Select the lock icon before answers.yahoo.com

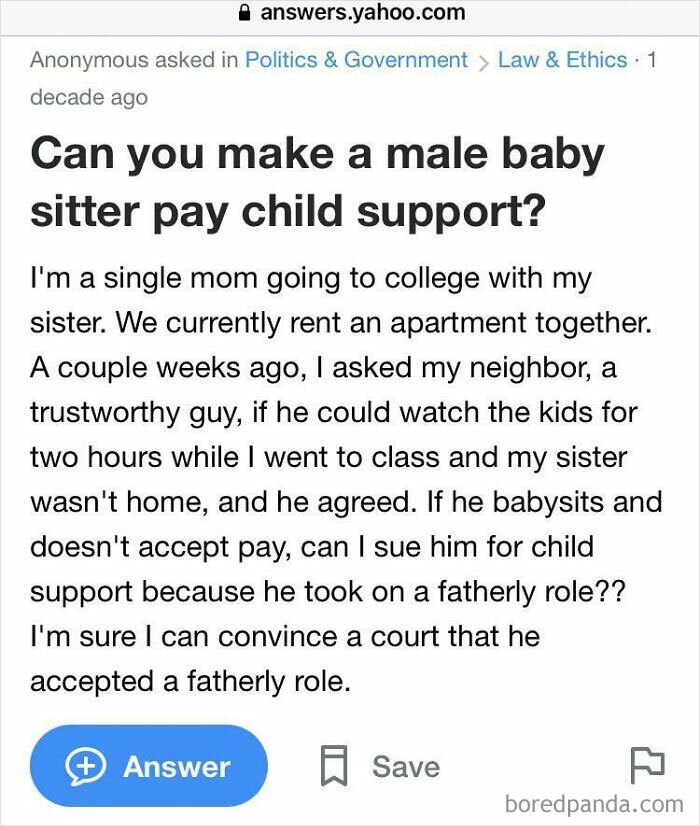click(x=243, y=13)
